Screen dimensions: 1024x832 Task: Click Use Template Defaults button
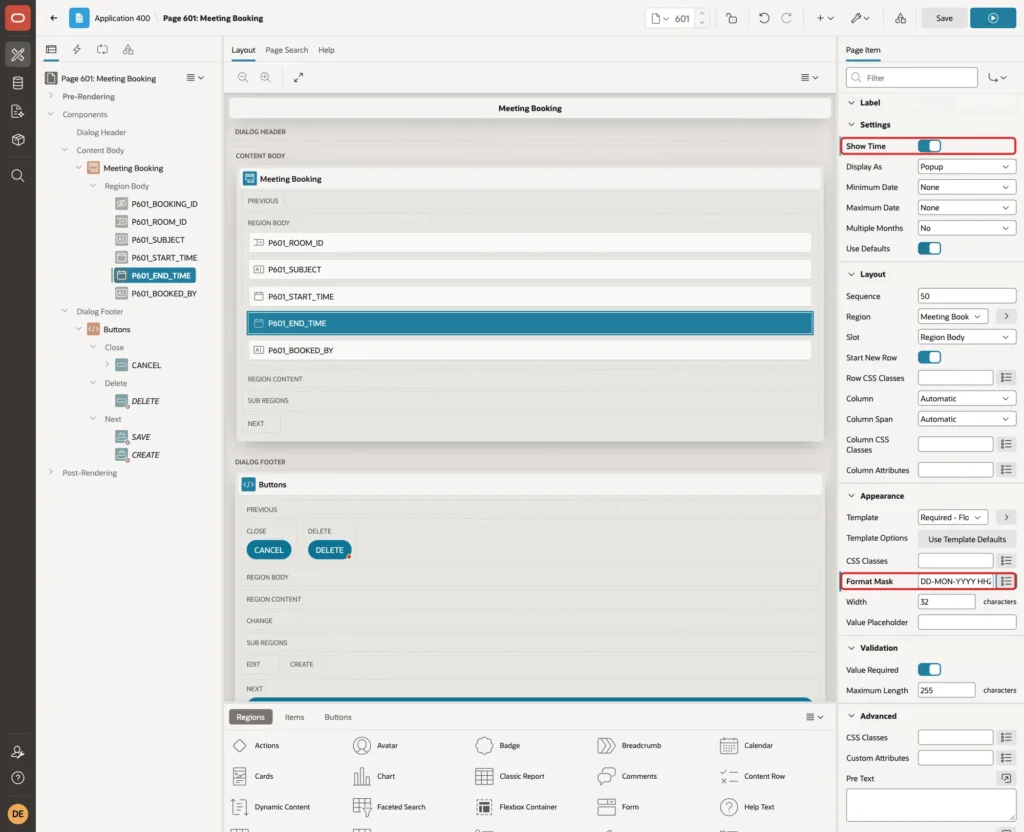[x=967, y=539]
